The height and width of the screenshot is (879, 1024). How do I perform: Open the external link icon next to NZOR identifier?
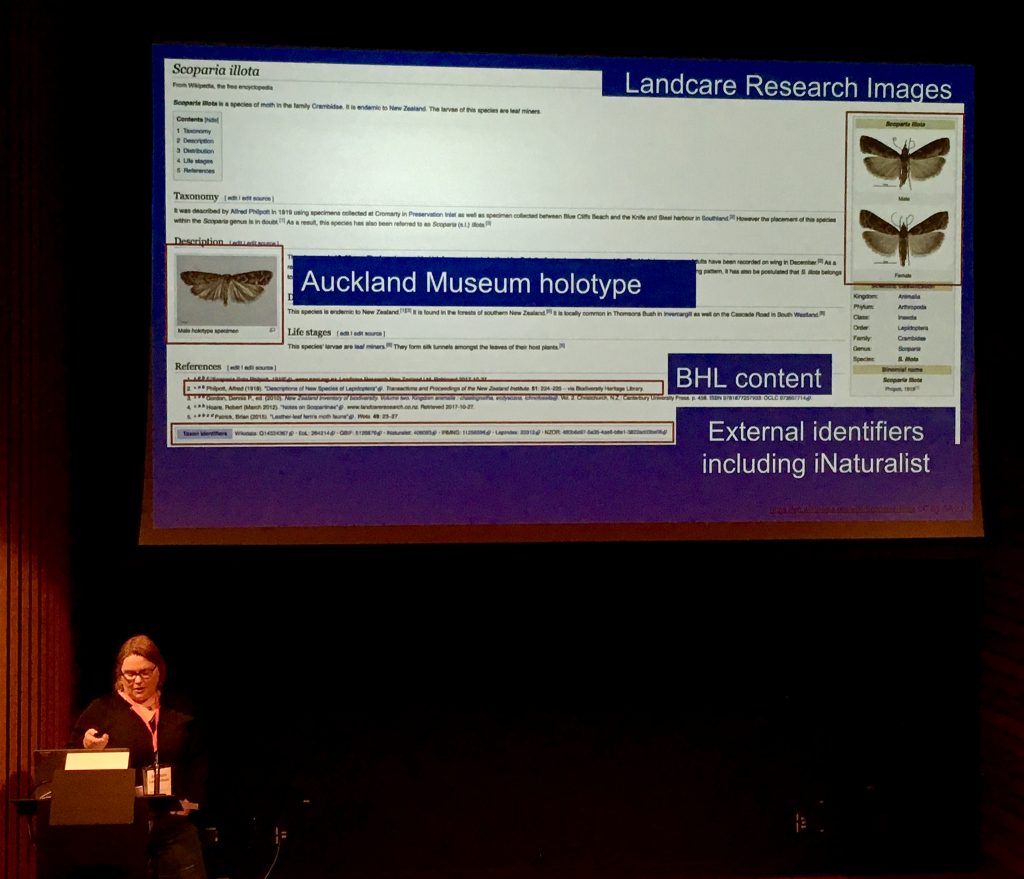click(666, 435)
